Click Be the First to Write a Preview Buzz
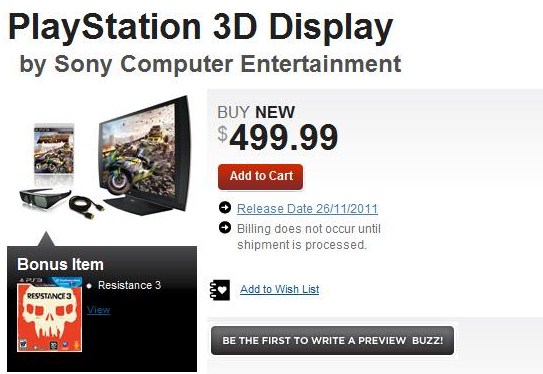Image resolution: width=543 pixels, height=374 pixels. [332, 340]
